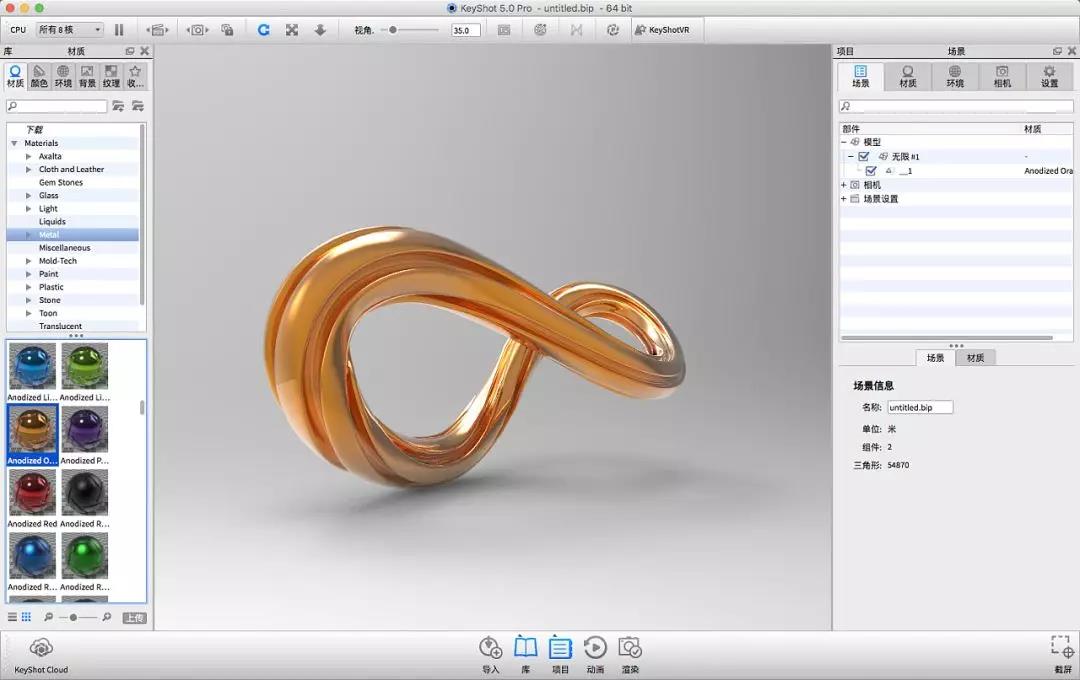Select the Anodized Red material thumbnail
The height and width of the screenshot is (680, 1080).
click(32, 493)
